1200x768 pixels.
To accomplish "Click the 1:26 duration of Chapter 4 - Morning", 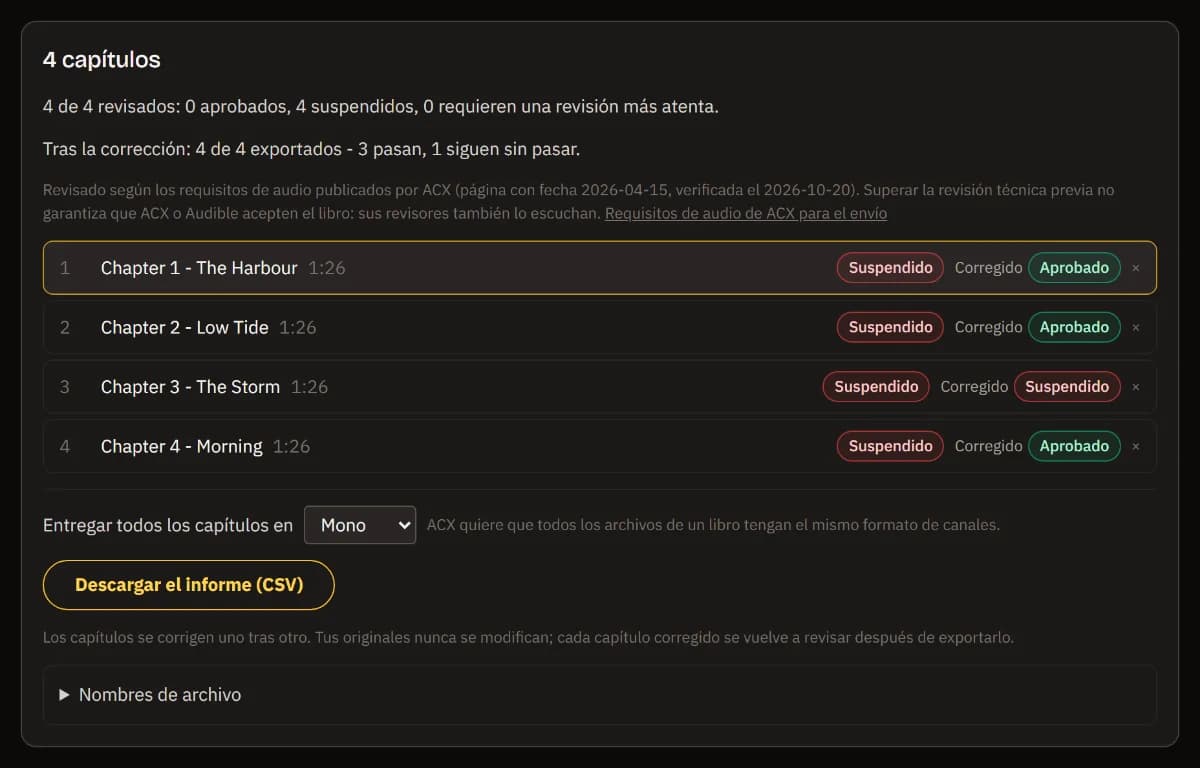I will [x=292, y=446].
